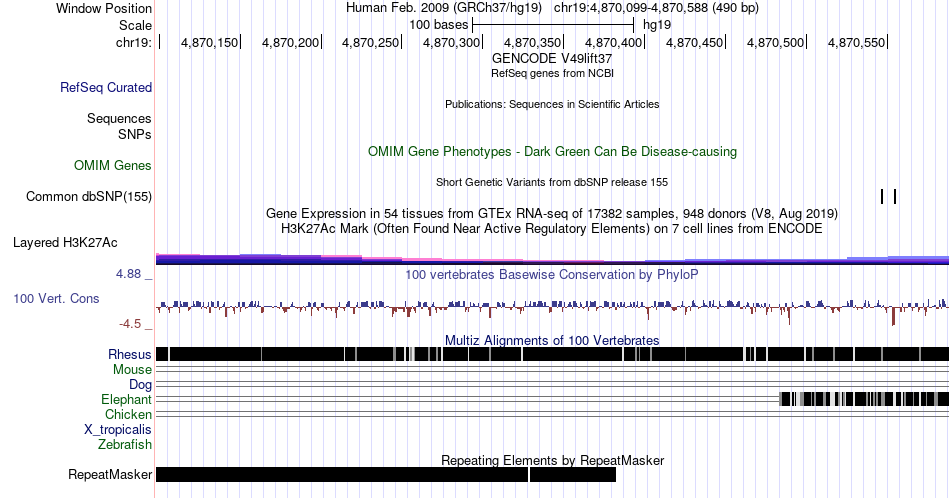Viewport: 950px width, 498px height.
Task: Select the Zebrafish alignment row label
Action: [x=125, y=445]
